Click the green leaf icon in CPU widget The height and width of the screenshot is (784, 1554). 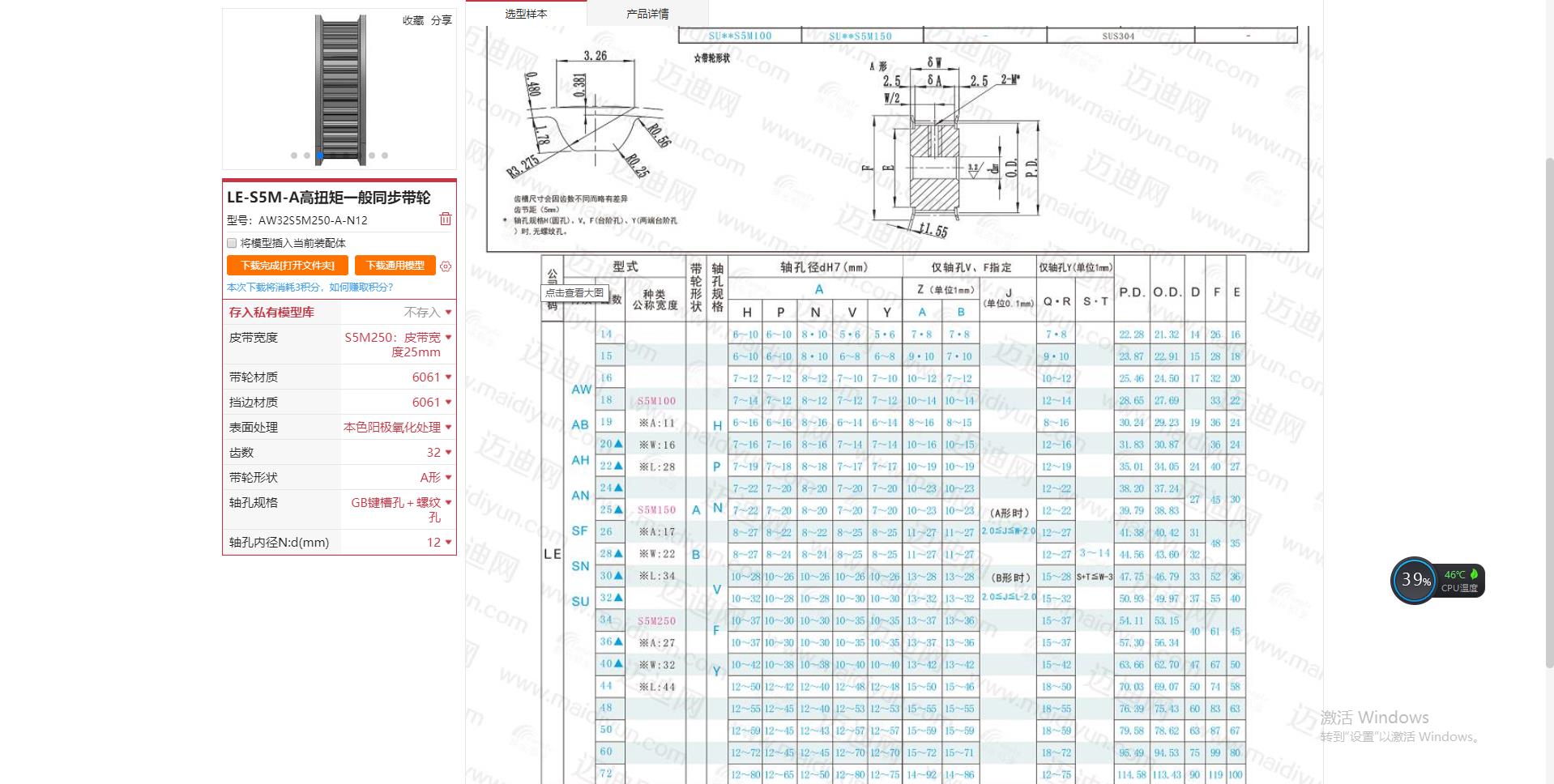[x=1474, y=574]
